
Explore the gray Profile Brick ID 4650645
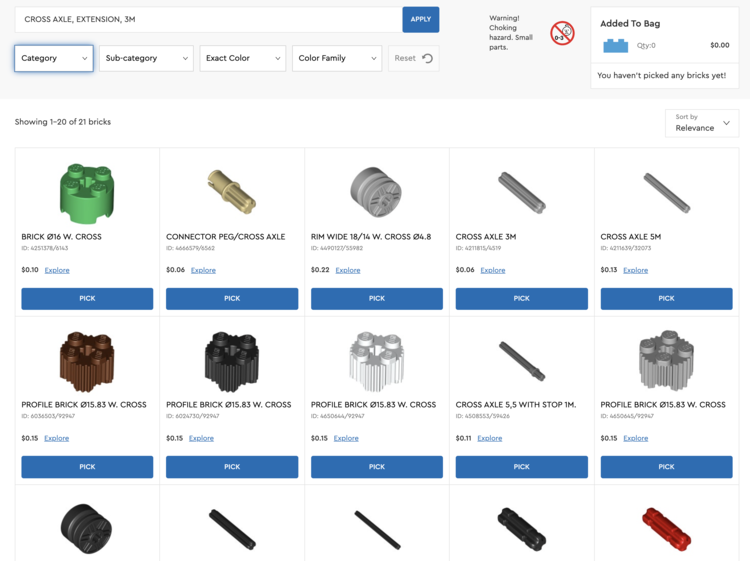point(636,438)
